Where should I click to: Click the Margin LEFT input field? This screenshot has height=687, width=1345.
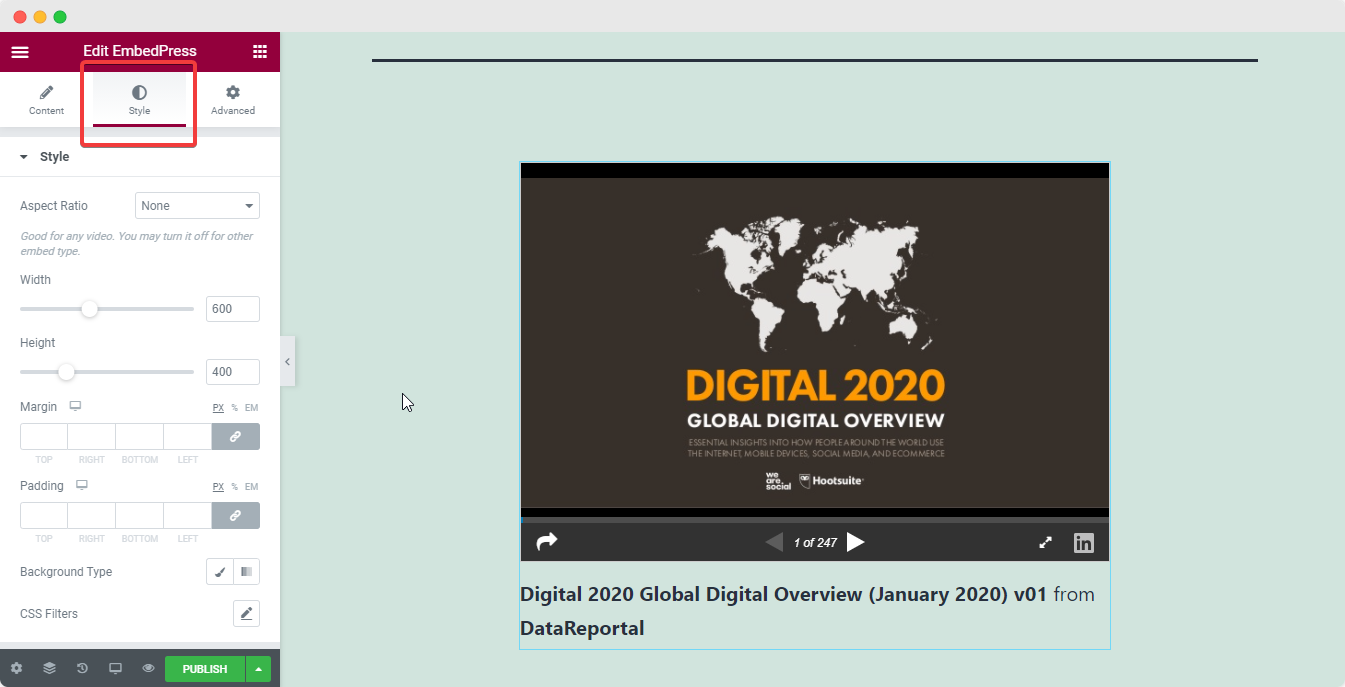click(x=188, y=437)
